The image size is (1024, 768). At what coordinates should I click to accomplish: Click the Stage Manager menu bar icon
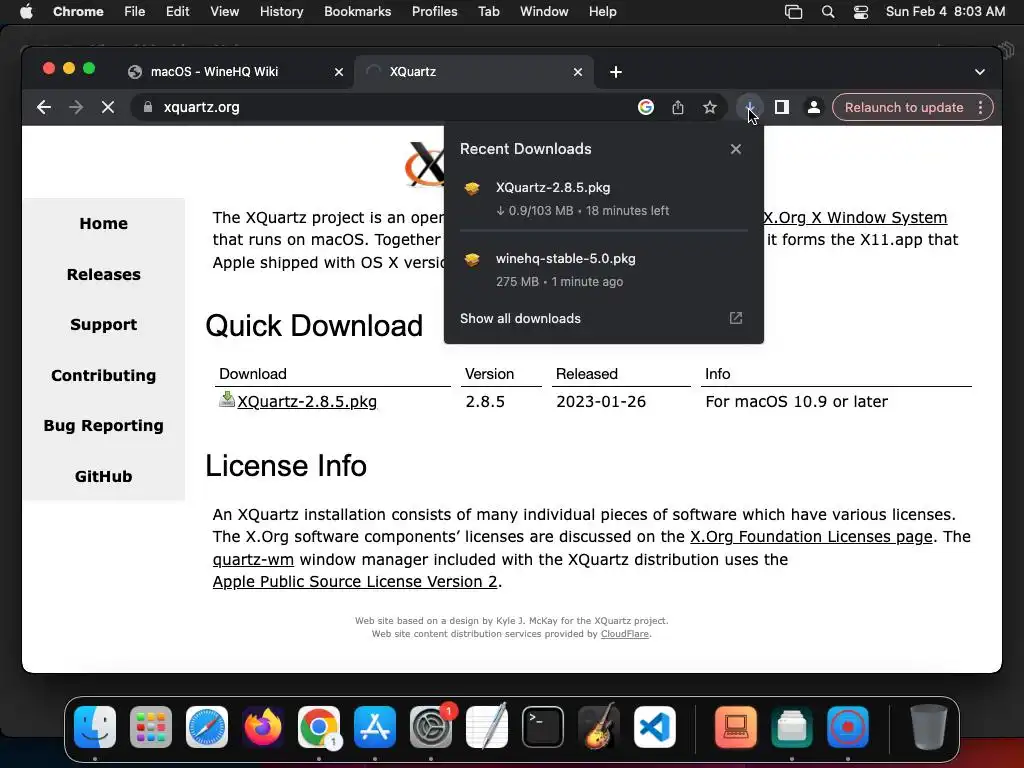(x=793, y=12)
